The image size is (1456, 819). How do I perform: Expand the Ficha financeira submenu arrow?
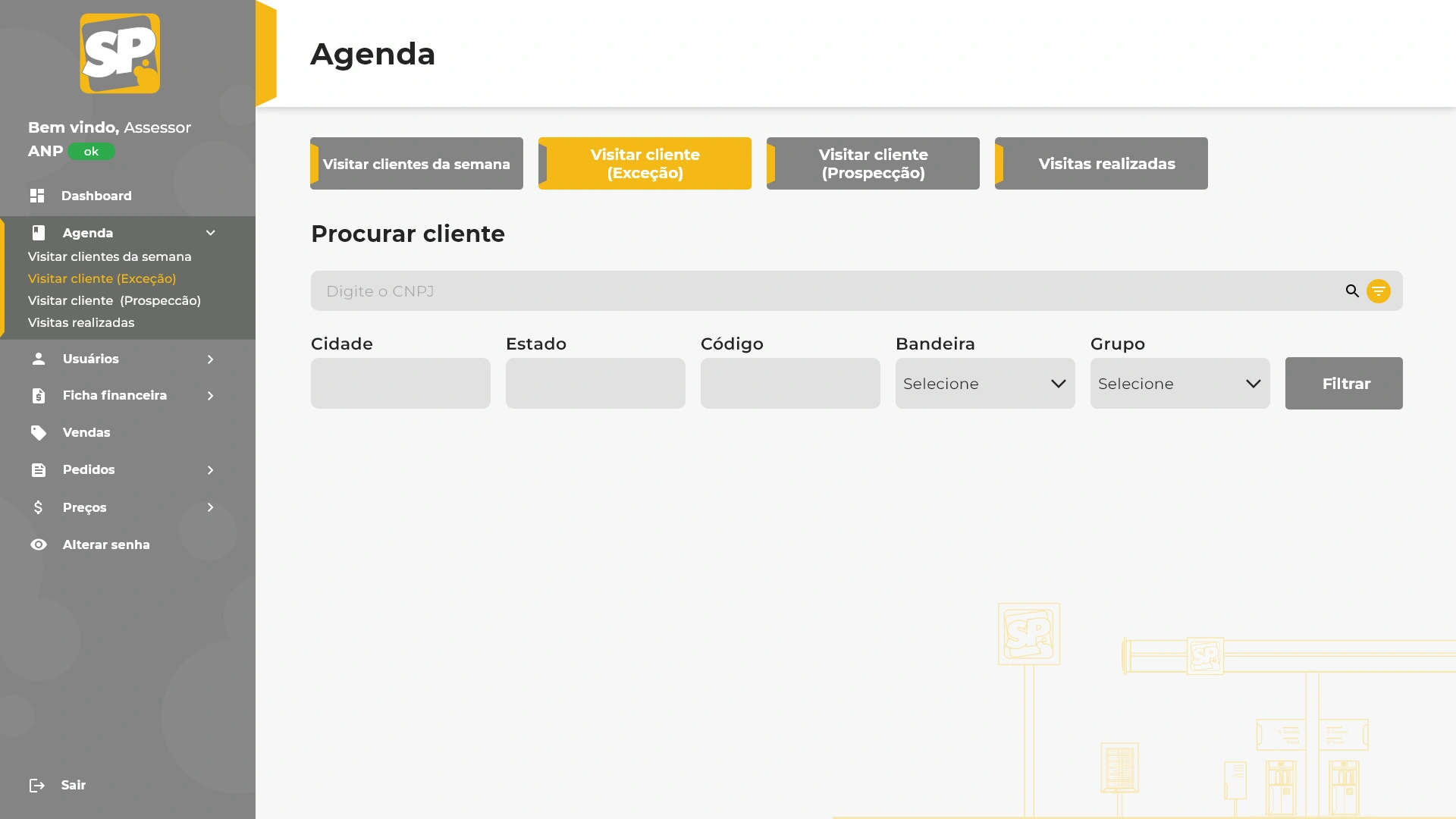[211, 396]
